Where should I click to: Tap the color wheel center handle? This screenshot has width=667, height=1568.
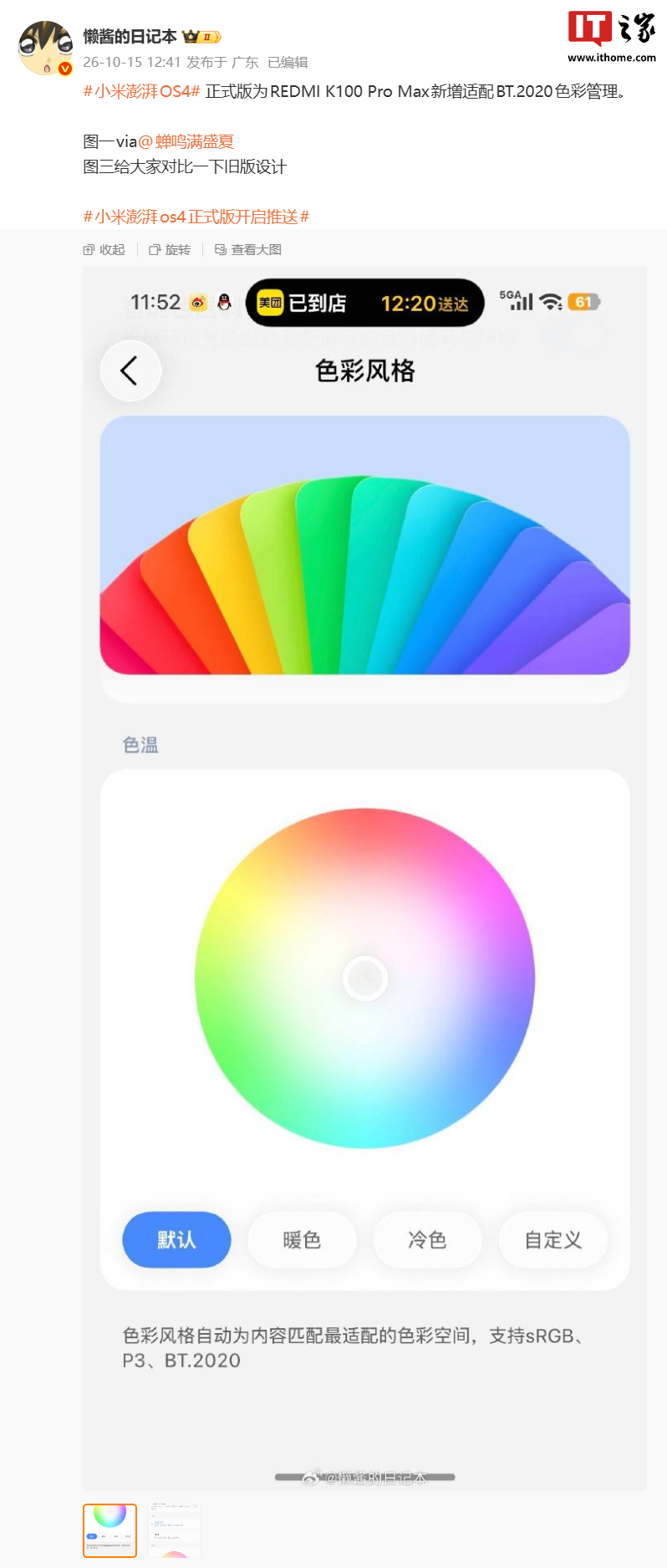point(365,978)
